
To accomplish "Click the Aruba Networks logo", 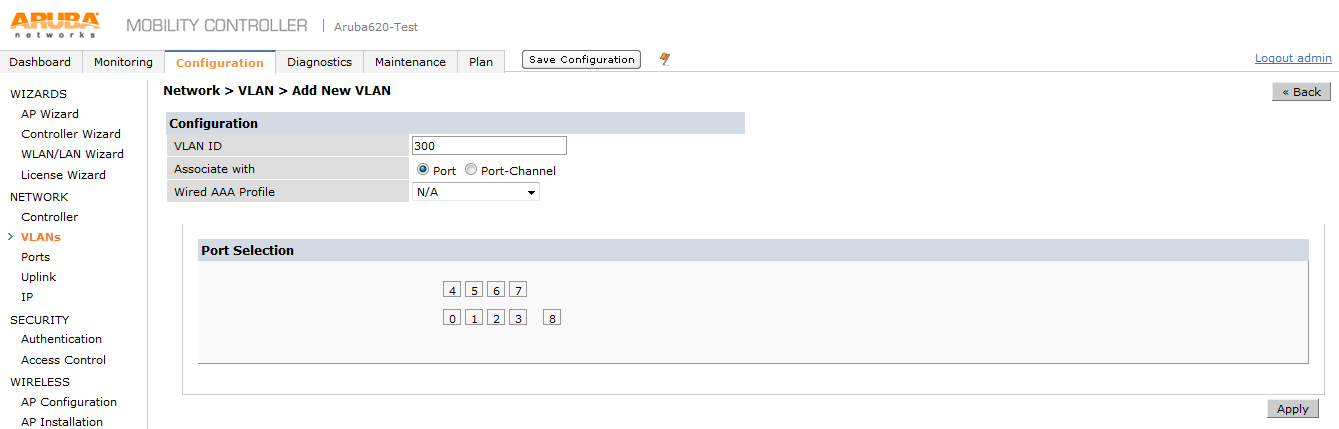I will [x=55, y=24].
